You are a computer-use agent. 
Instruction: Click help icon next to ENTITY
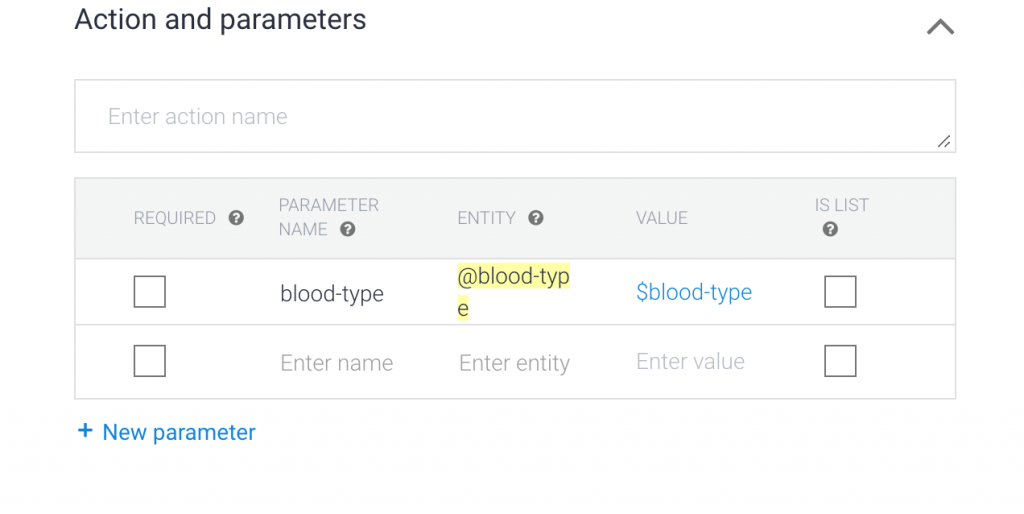coord(536,218)
